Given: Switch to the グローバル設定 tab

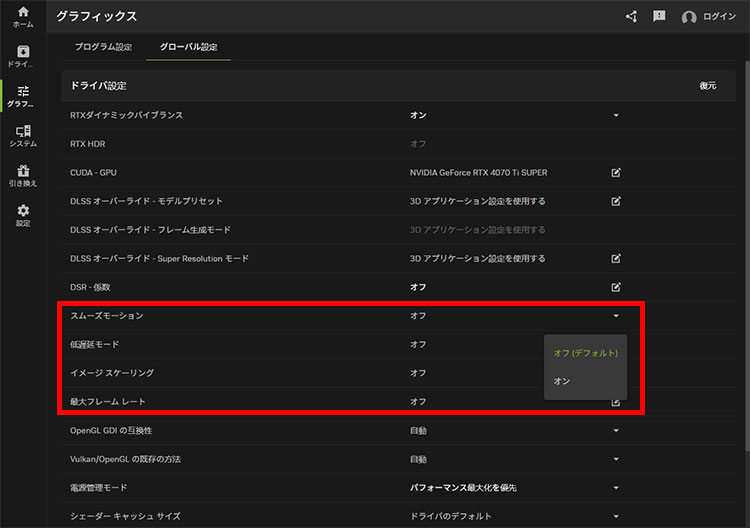Looking at the screenshot, I should pyautogui.click(x=188, y=47).
